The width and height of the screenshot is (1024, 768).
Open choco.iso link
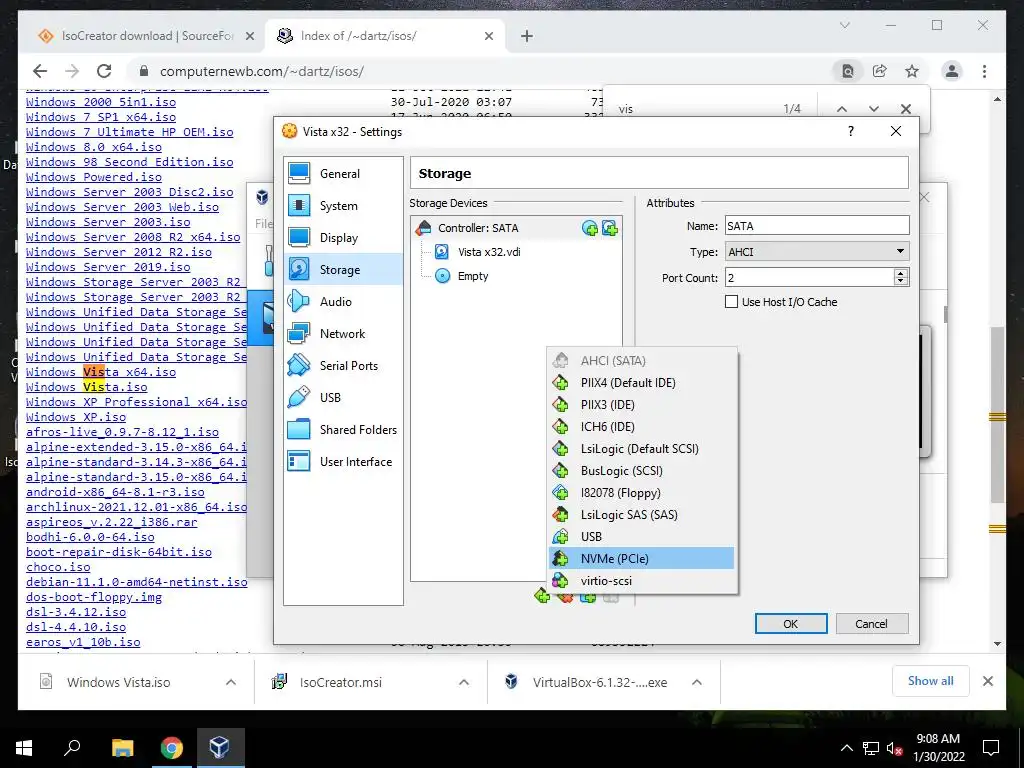(x=58, y=567)
